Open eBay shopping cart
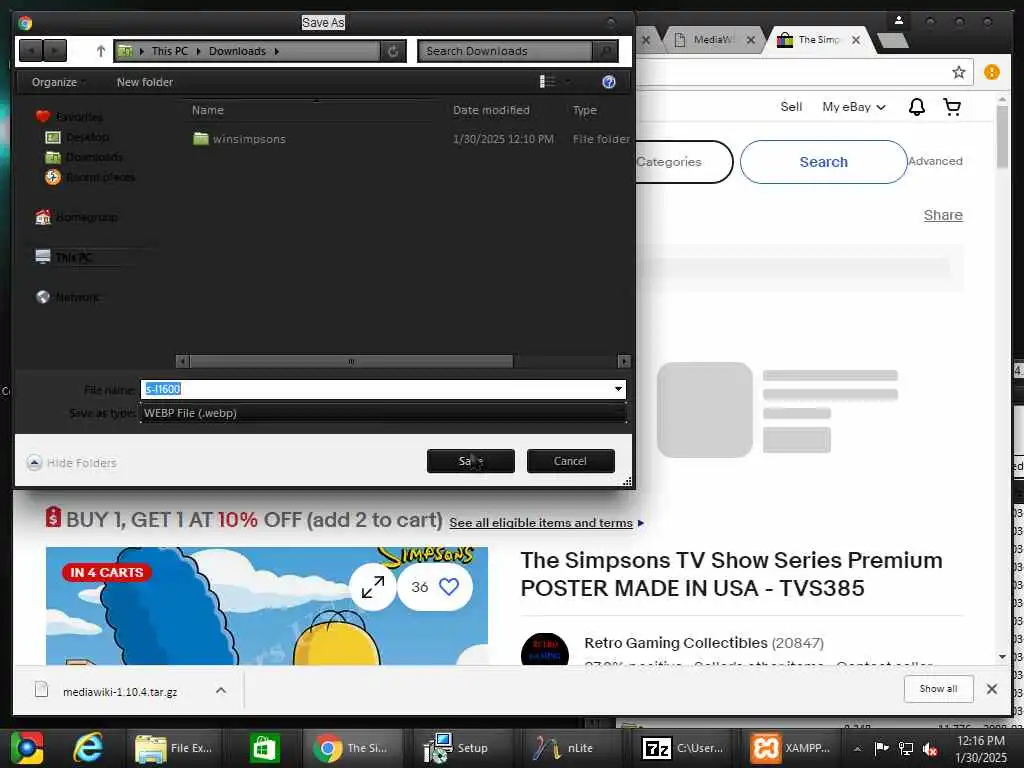1024x768 pixels. tap(952, 106)
